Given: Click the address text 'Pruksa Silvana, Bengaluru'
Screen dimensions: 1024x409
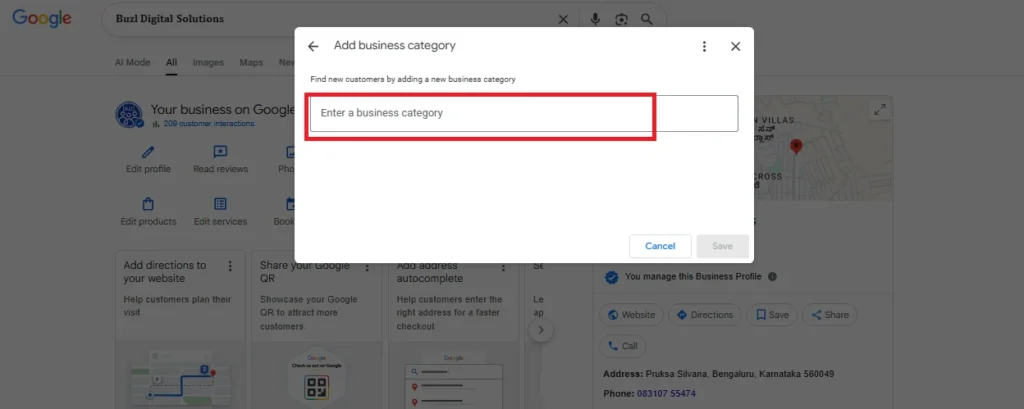Looking at the screenshot, I should [x=700, y=374].
